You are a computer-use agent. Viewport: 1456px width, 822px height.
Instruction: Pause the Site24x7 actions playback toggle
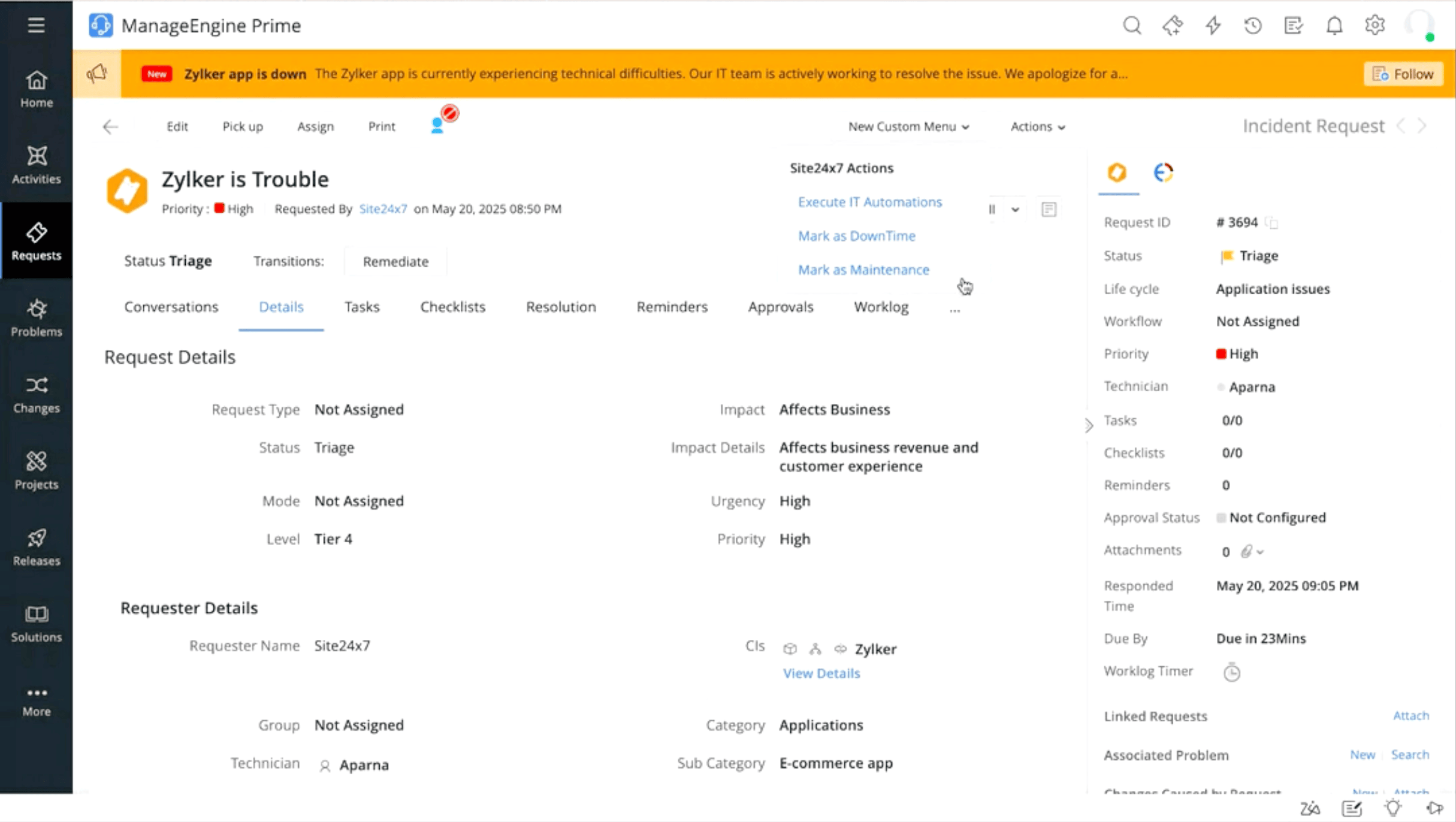[992, 210]
